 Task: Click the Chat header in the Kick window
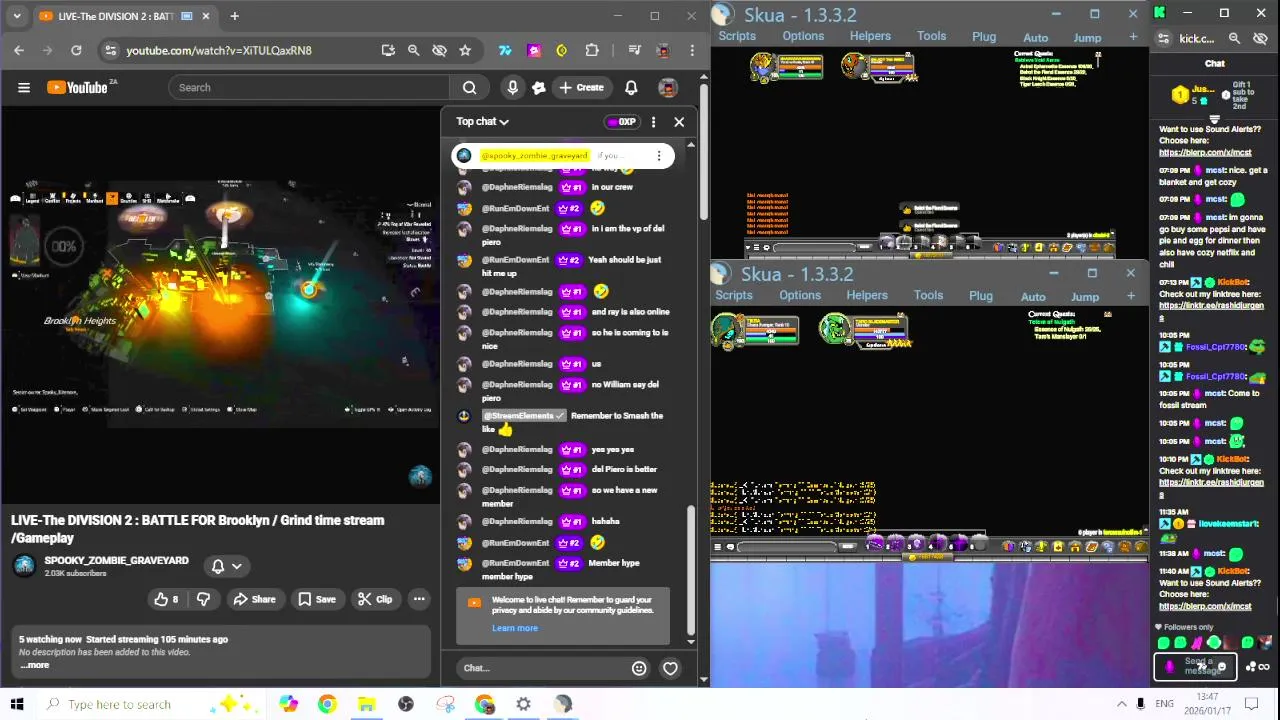[x=1214, y=63]
